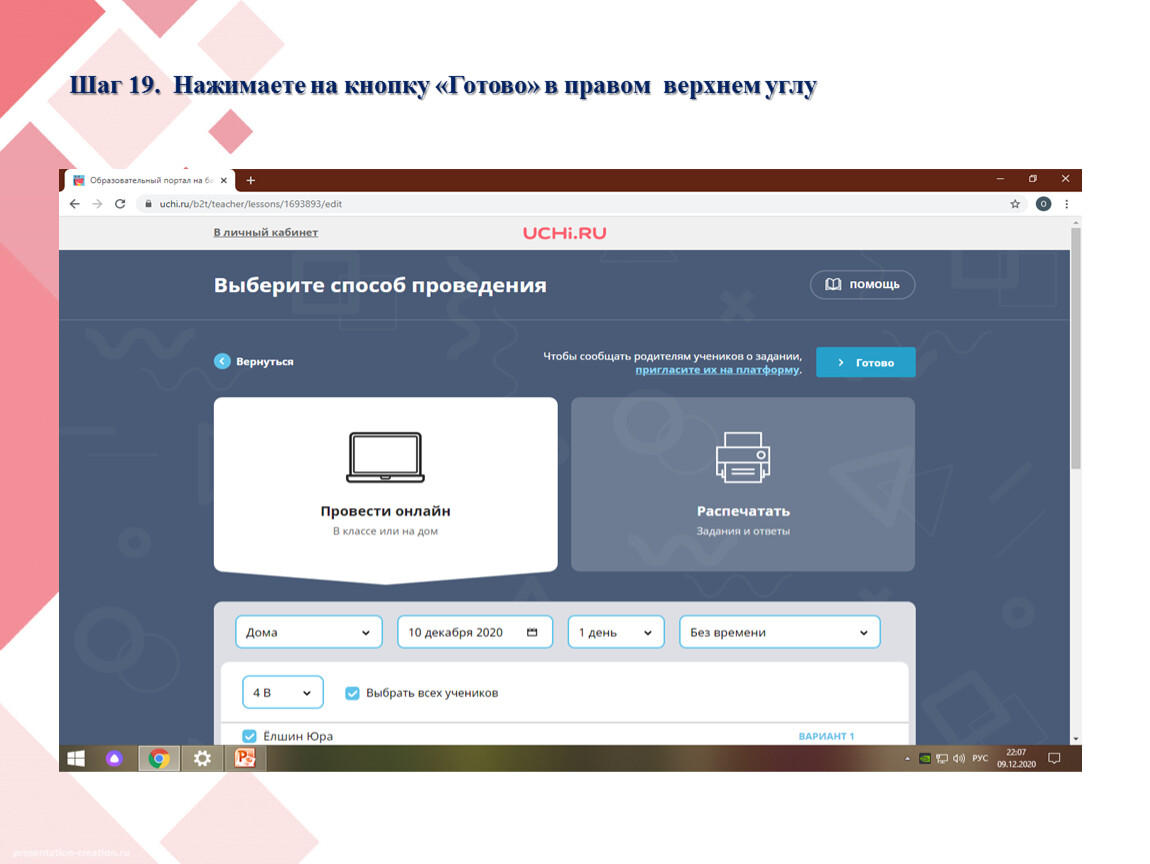Expand the 'Без времени' dropdown

(x=779, y=633)
